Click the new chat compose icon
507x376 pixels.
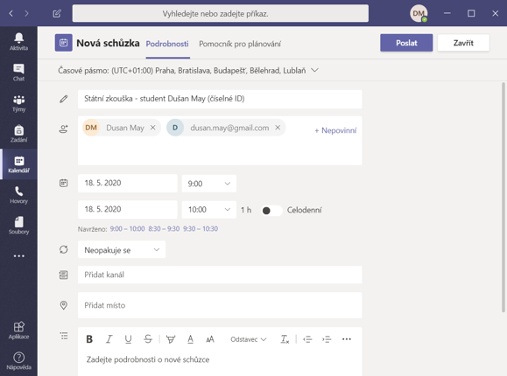pos(57,13)
